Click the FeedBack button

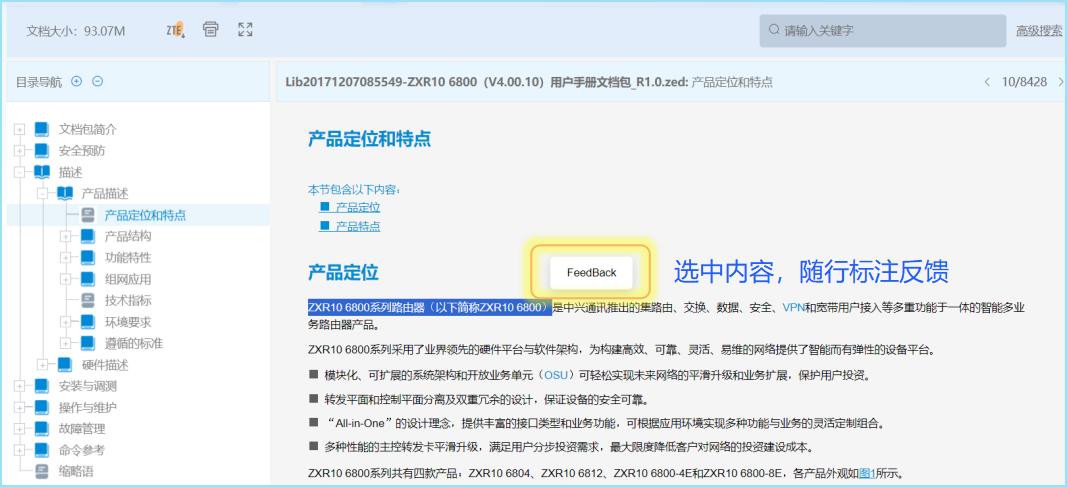[x=591, y=272]
